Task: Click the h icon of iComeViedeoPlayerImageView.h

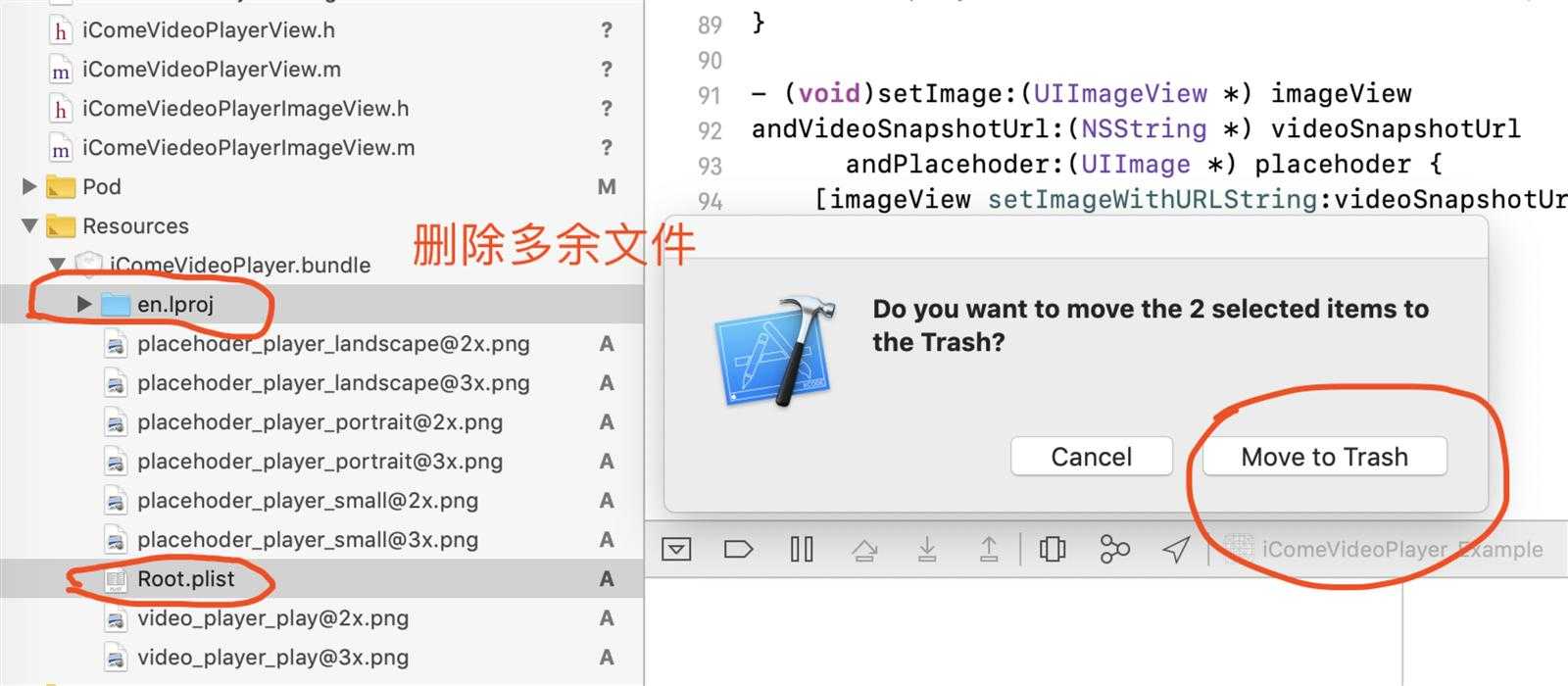Action: [61, 109]
